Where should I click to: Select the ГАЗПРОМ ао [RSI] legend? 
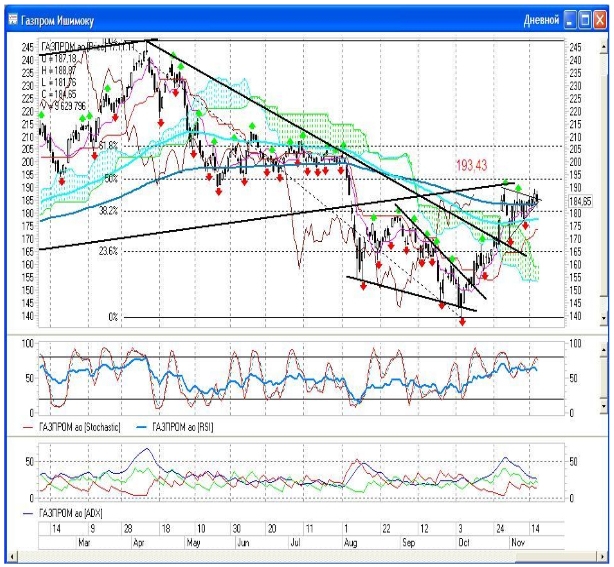pyautogui.click(x=175, y=427)
